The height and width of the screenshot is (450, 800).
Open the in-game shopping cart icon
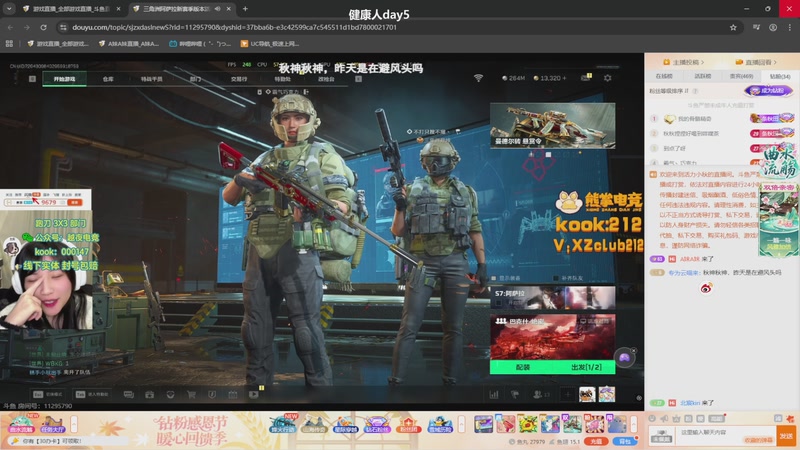pyautogui.click(x=191, y=394)
